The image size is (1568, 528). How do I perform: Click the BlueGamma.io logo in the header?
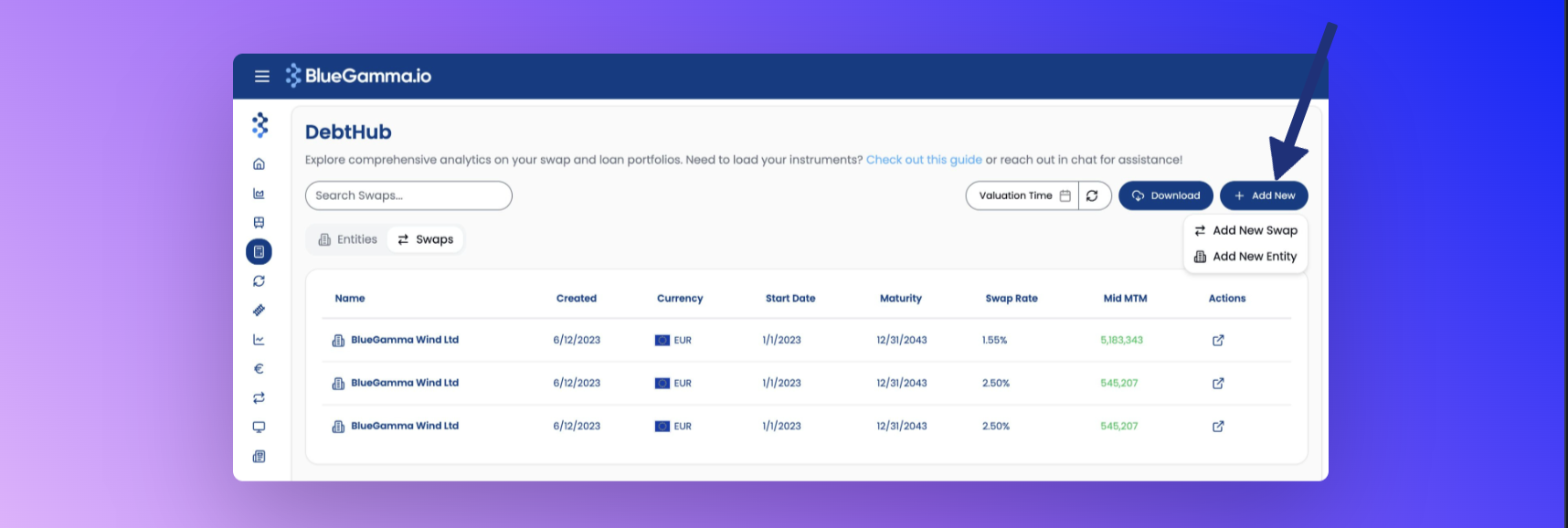coord(358,76)
